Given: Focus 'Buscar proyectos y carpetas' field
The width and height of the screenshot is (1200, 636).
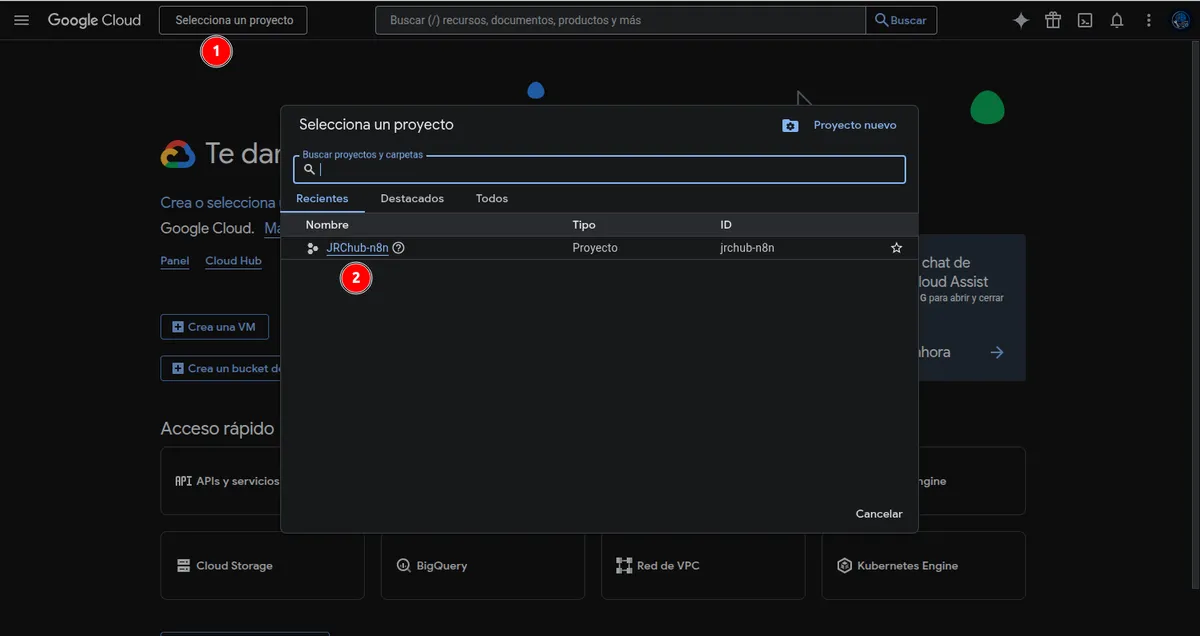Looking at the screenshot, I should click(599, 169).
